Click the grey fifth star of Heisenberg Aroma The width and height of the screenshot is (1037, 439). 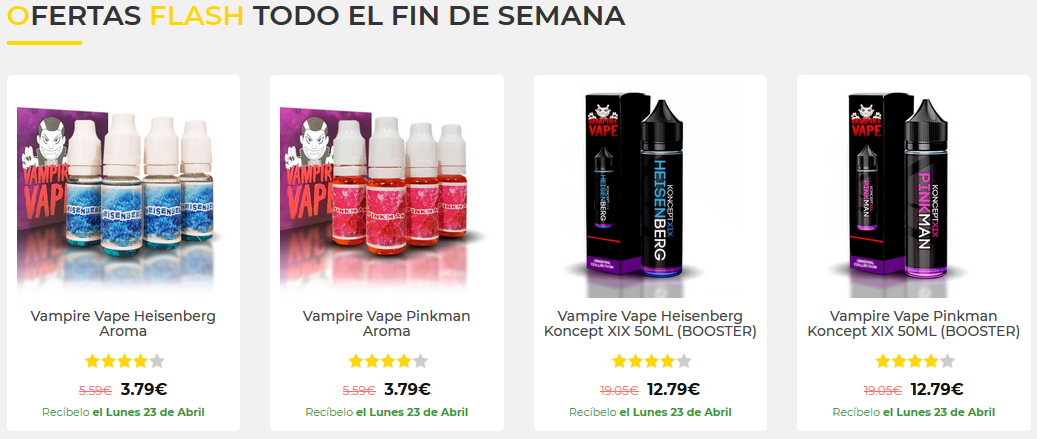tap(157, 361)
